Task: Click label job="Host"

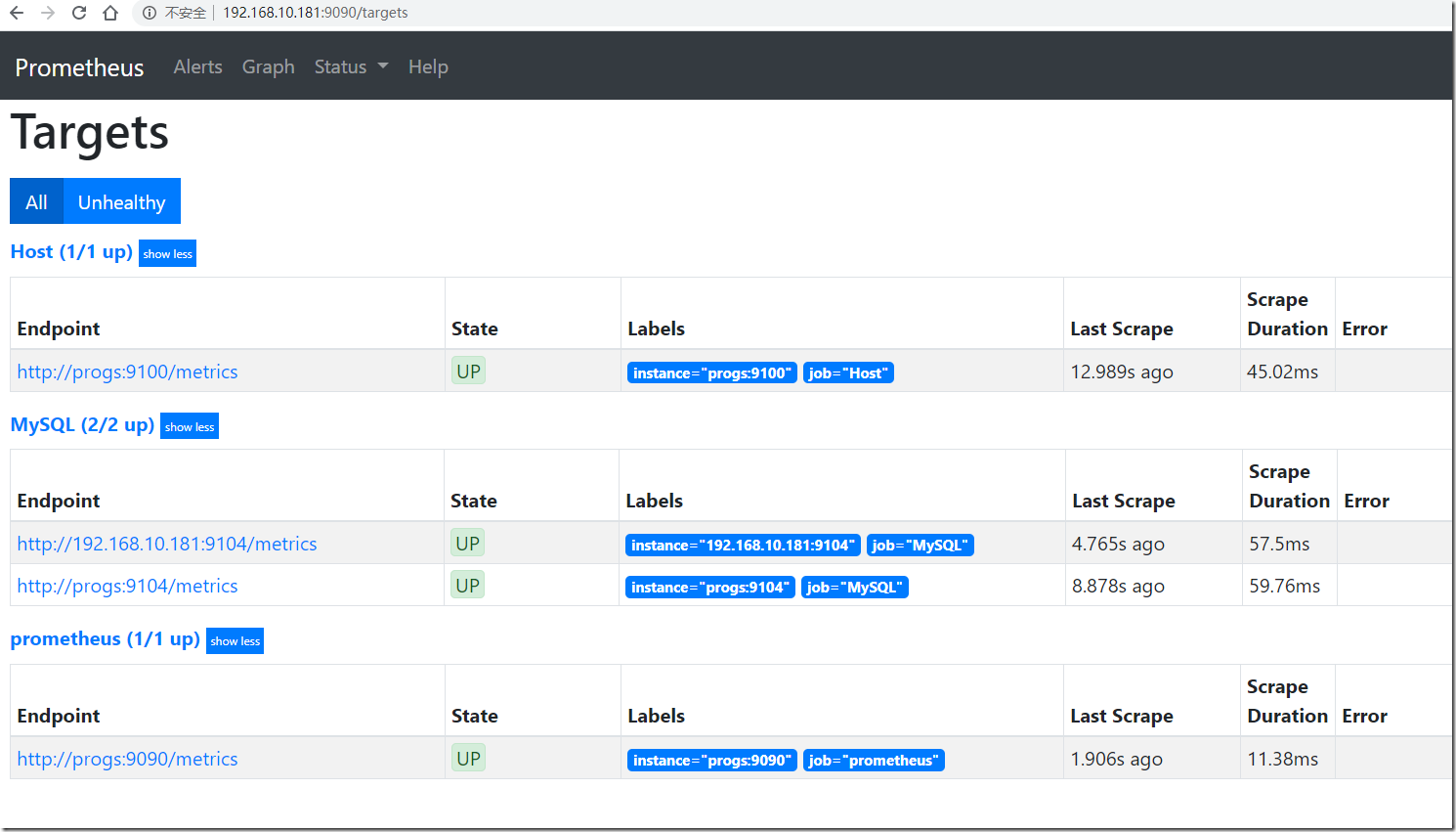Action: pyautogui.click(x=848, y=372)
